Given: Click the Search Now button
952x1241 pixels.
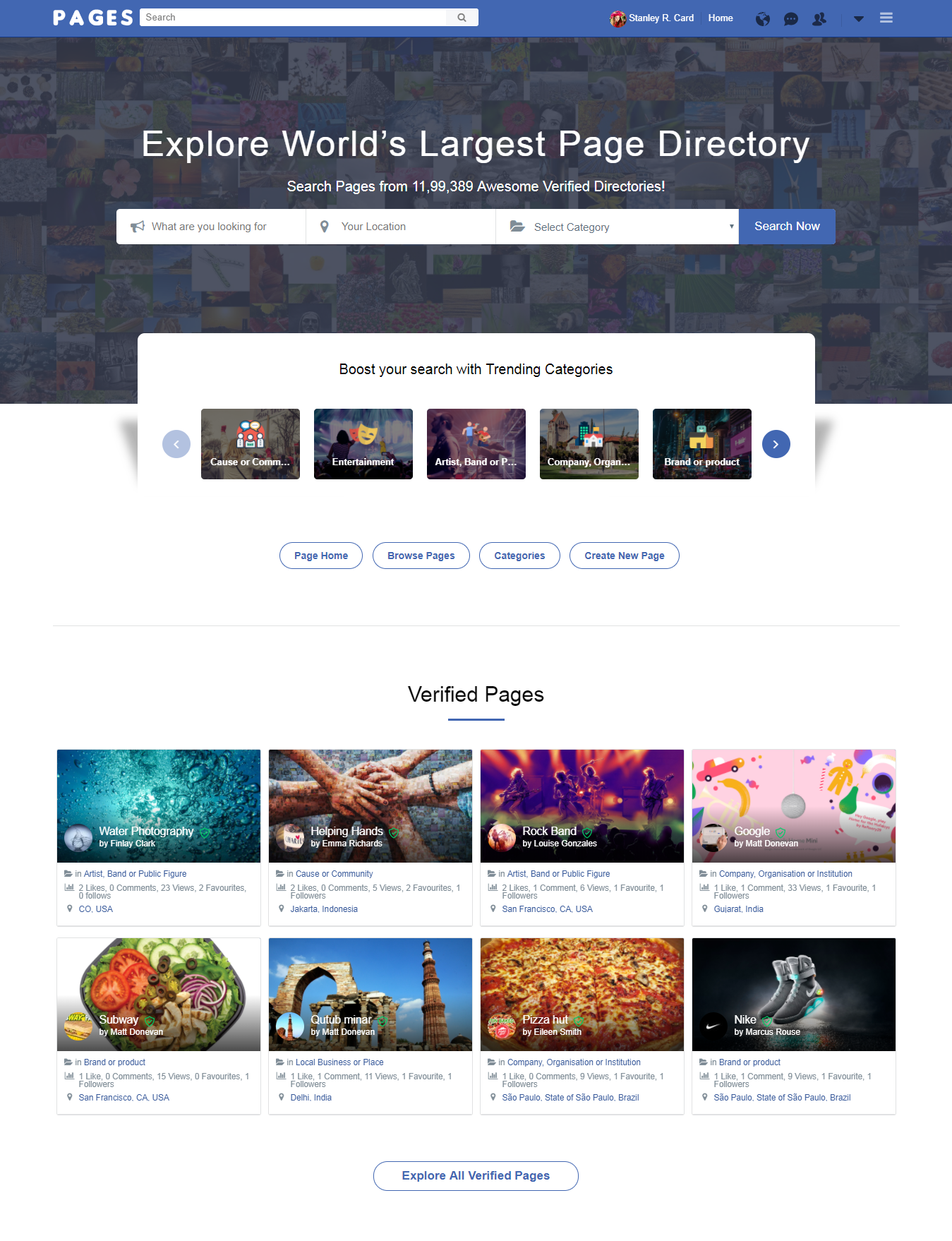Looking at the screenshot, I should [787, 227].
